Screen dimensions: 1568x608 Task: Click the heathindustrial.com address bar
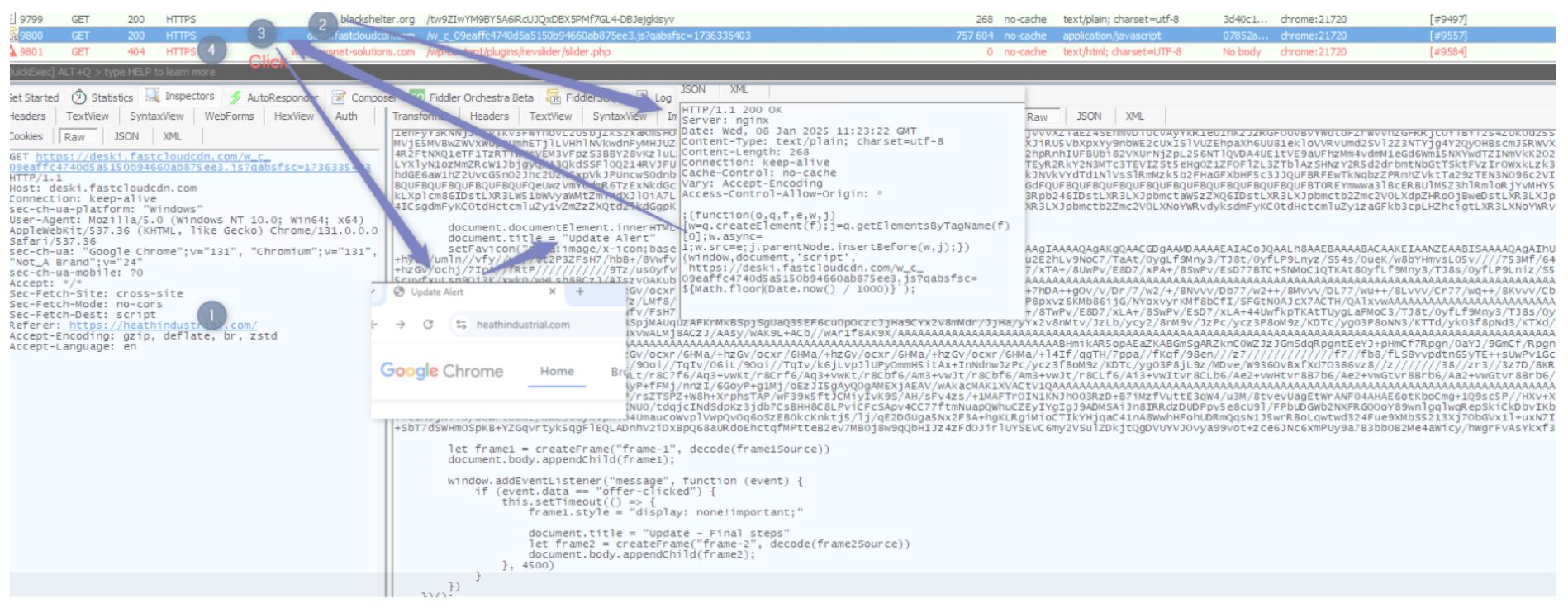click(537, 325)
